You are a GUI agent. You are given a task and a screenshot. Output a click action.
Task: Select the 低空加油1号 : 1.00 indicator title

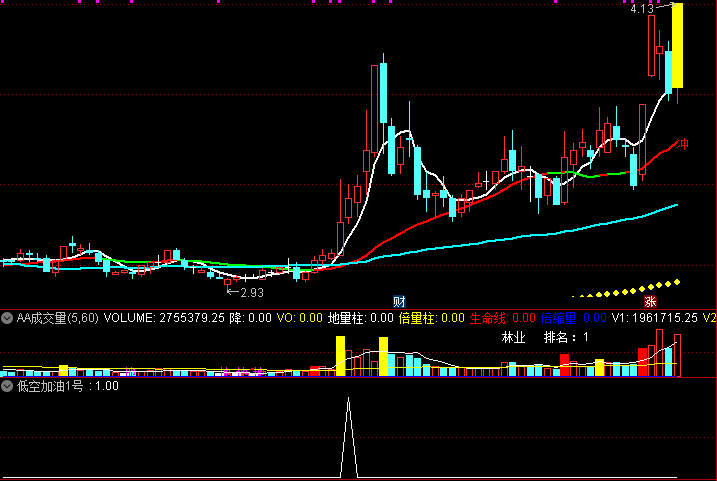[x=68, y=386]
